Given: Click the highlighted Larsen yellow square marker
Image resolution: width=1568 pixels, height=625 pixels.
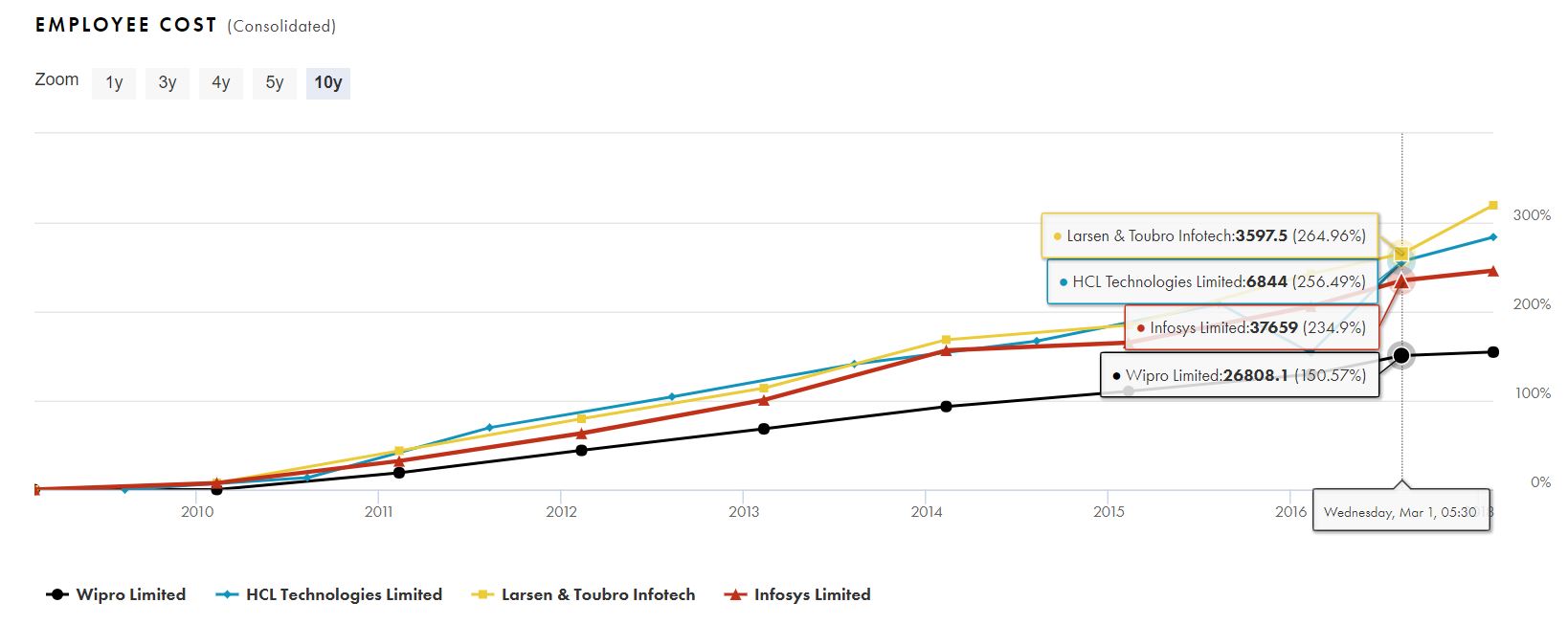Looking at the screenshot, I should click(x=1402, y=254).
